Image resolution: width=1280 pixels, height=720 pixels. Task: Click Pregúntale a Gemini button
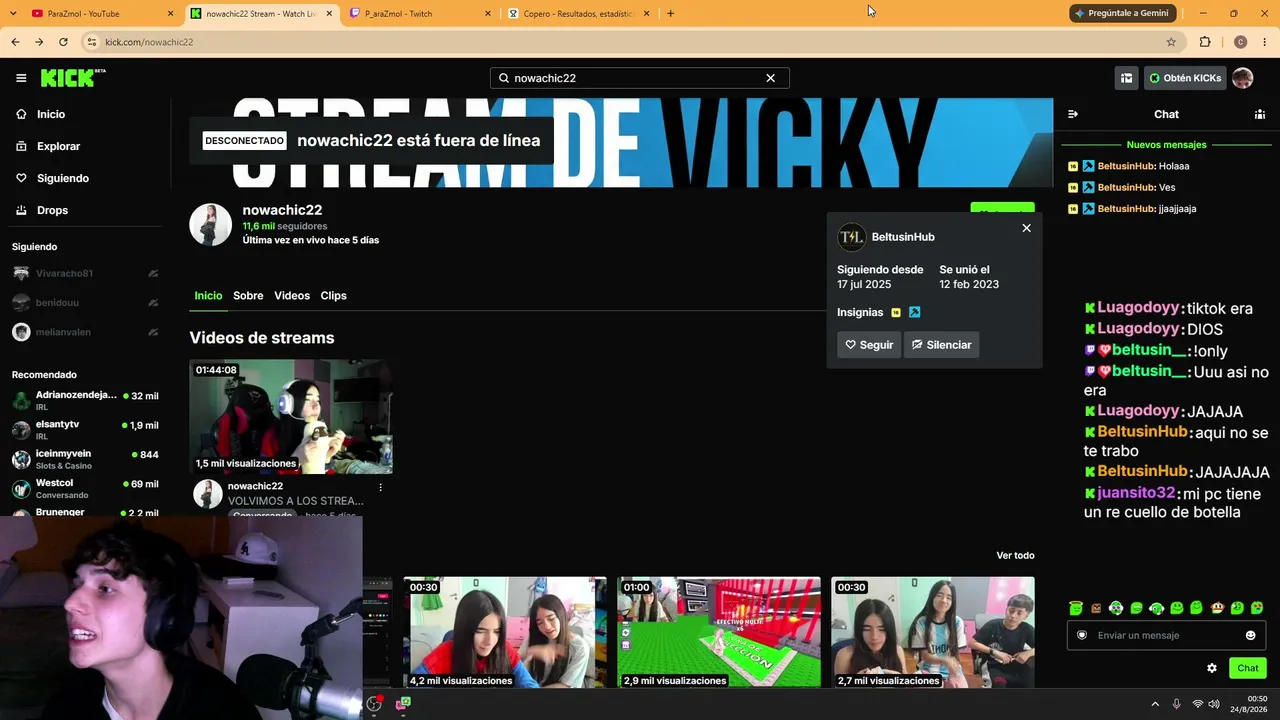pos(1121,14)
